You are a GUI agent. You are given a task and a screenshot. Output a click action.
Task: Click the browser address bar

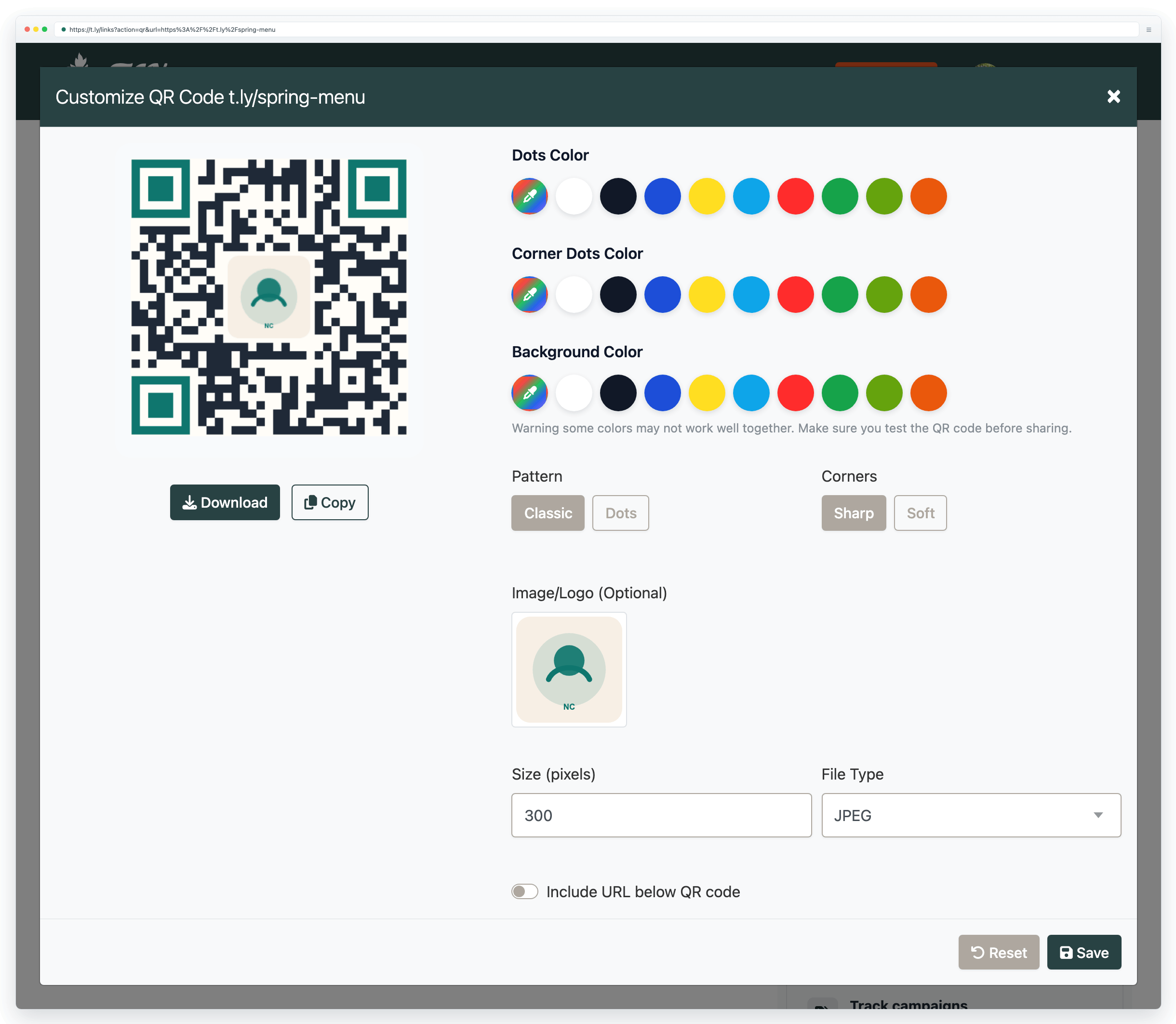tap(596, 30)
